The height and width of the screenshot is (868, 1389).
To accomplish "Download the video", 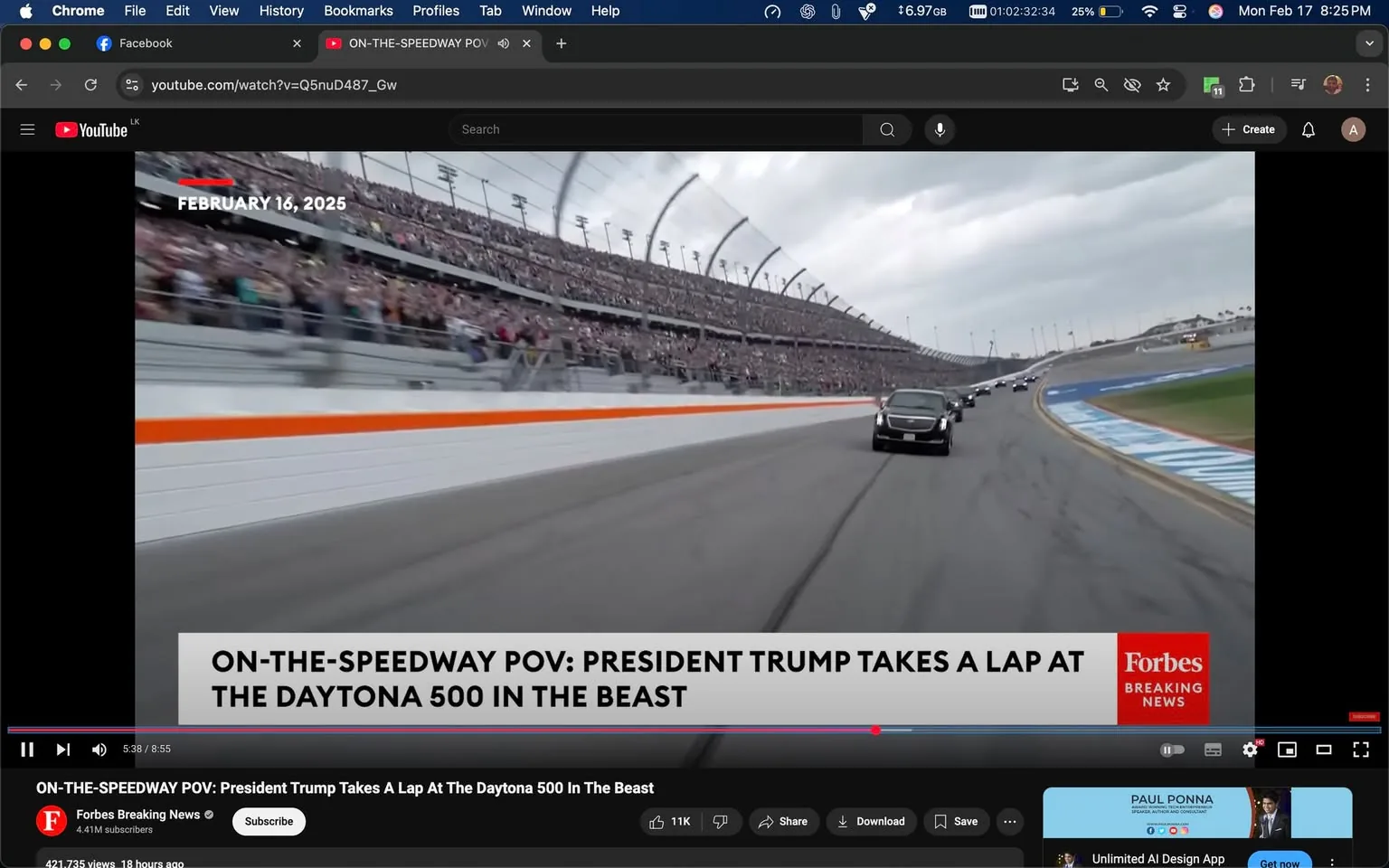I will [x=871, y=821].
